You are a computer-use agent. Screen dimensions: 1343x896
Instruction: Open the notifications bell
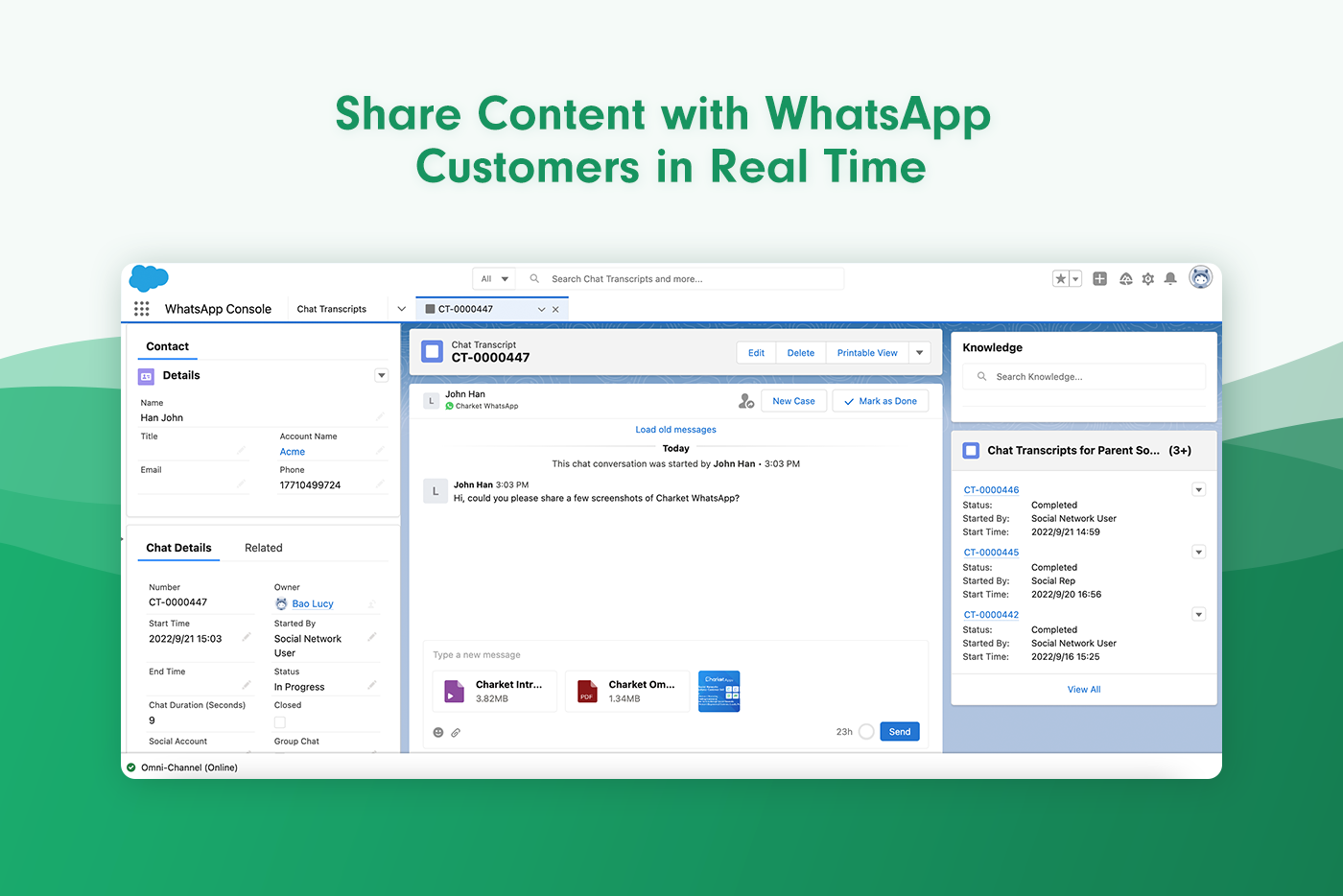(1170, 279)
